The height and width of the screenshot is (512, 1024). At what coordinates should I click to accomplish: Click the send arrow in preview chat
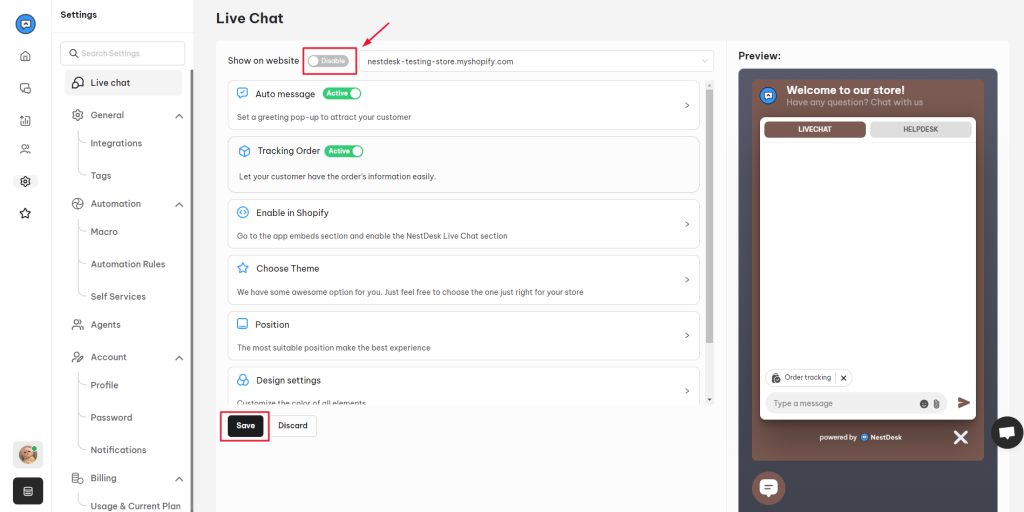(x=963, y=403)
